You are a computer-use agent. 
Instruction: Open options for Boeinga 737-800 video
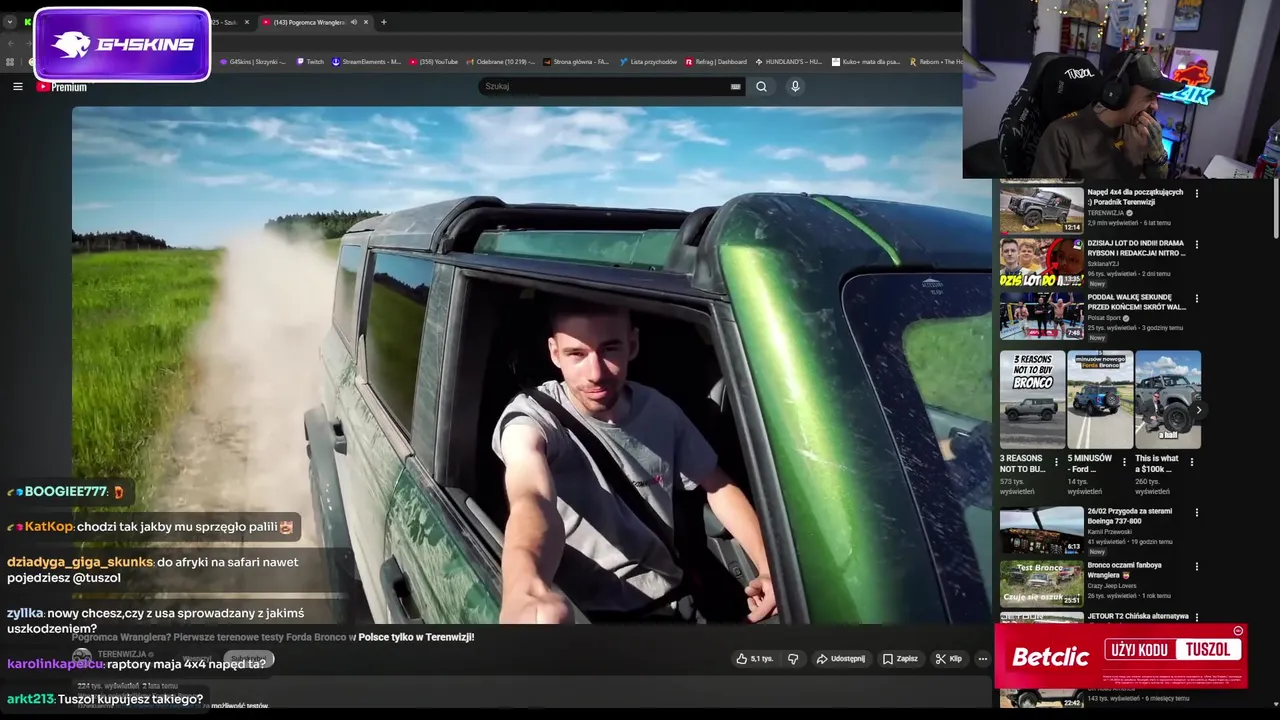(x=1197, y=512)
